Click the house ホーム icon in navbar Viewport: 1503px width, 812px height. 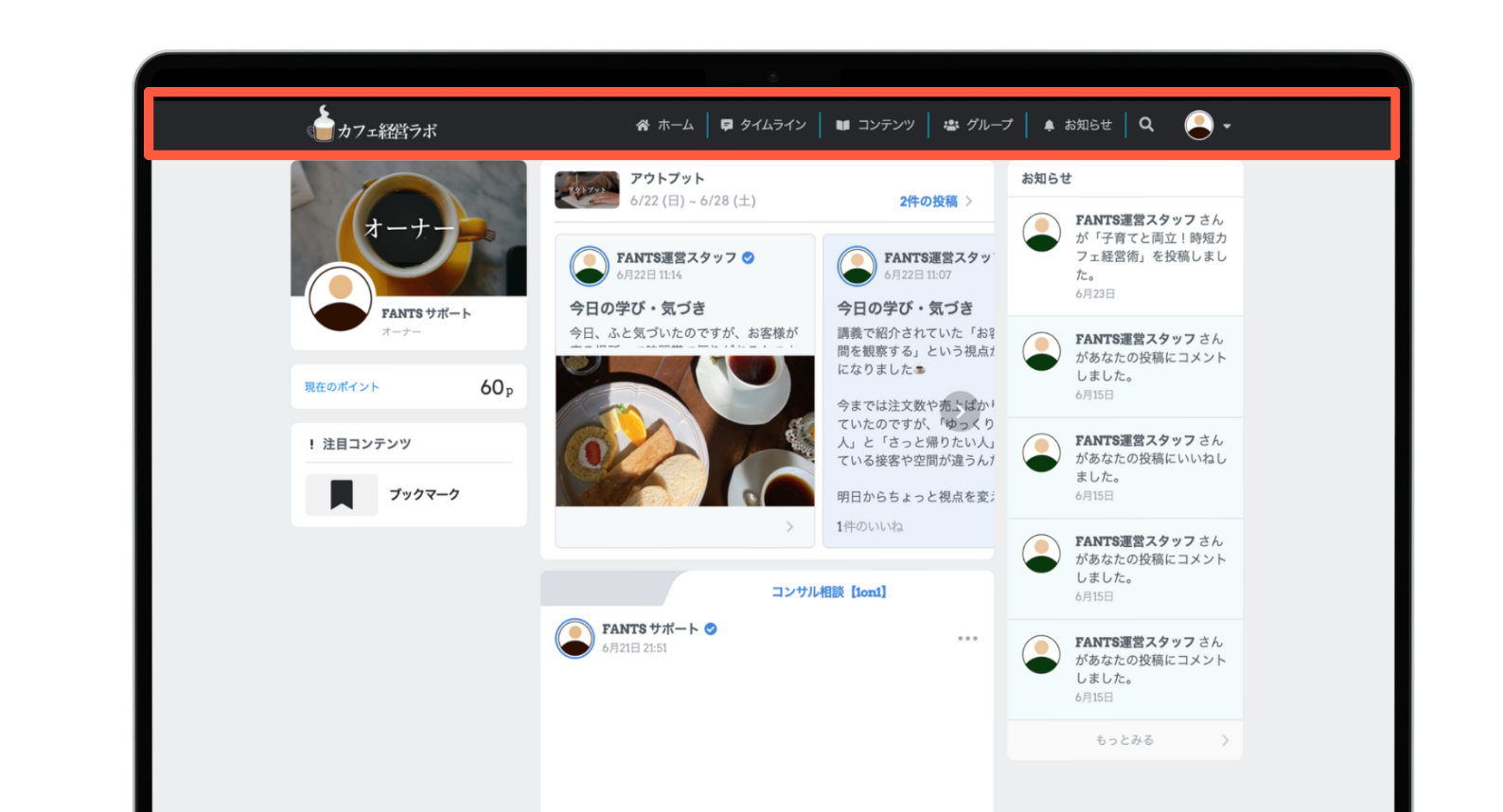[x=643, y=125]
